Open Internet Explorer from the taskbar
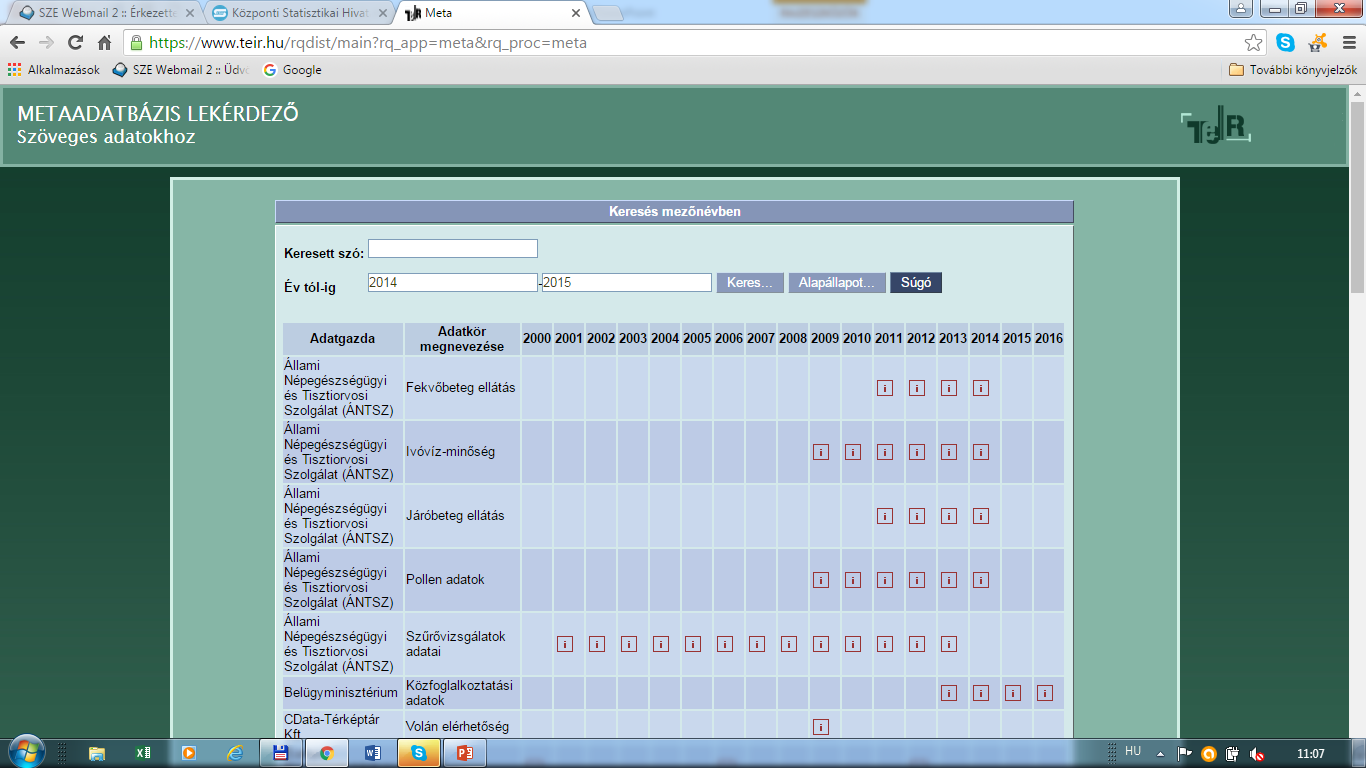The image size is (1366, 768). click(235, 752)
